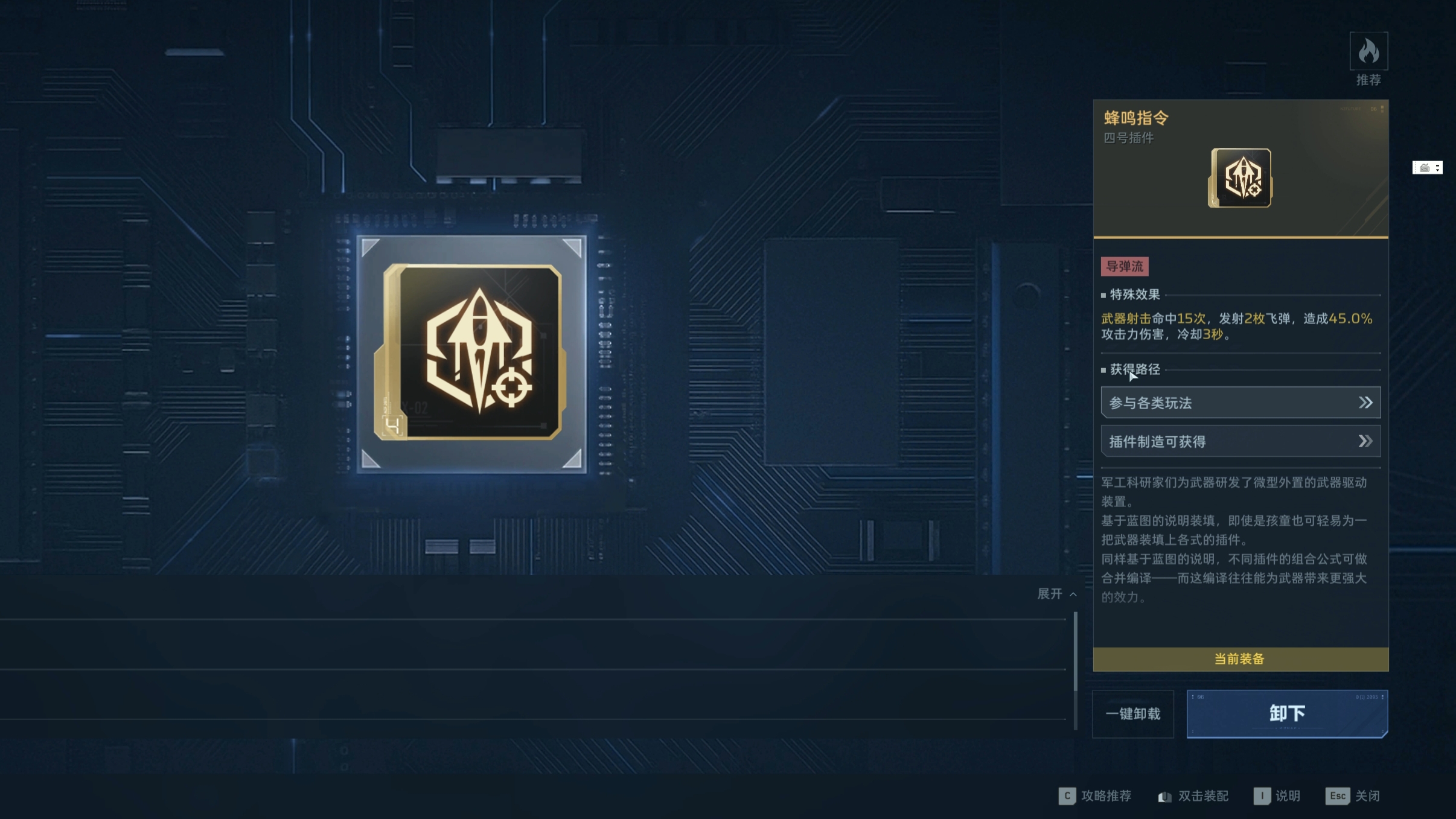Click the small plugin thumbnail in details panel
This screenshot has height=819, width=1456.
[1240, 178]
